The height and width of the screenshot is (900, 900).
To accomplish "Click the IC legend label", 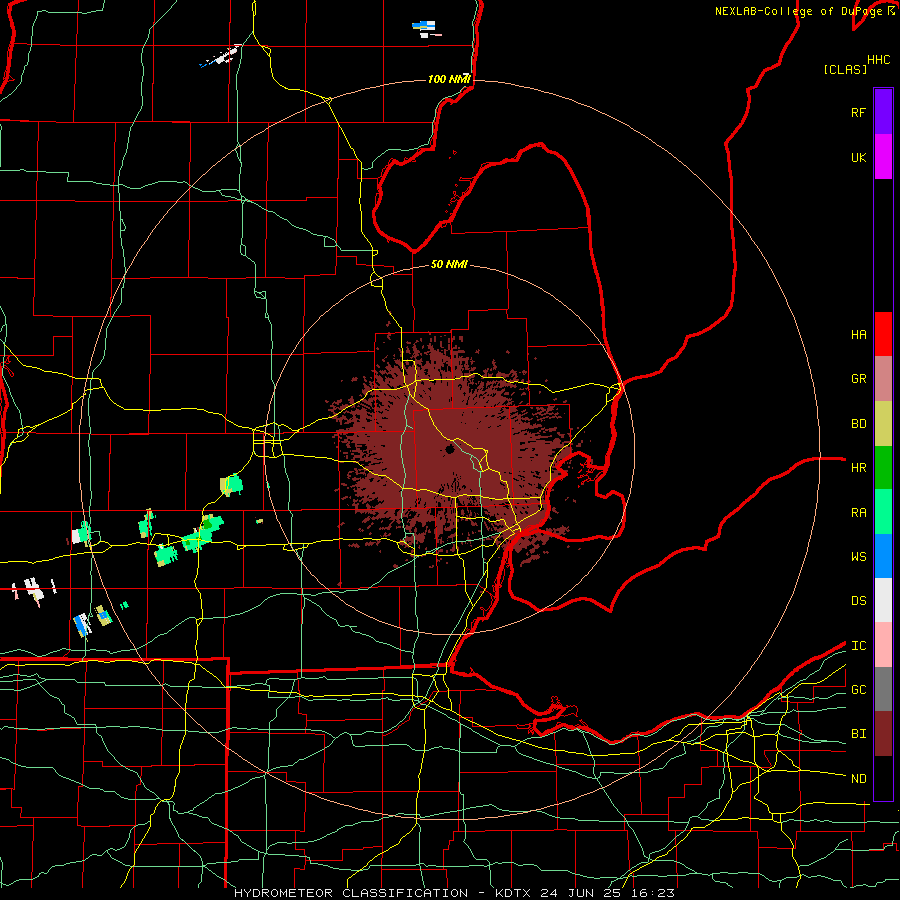I will pos(858,645).
